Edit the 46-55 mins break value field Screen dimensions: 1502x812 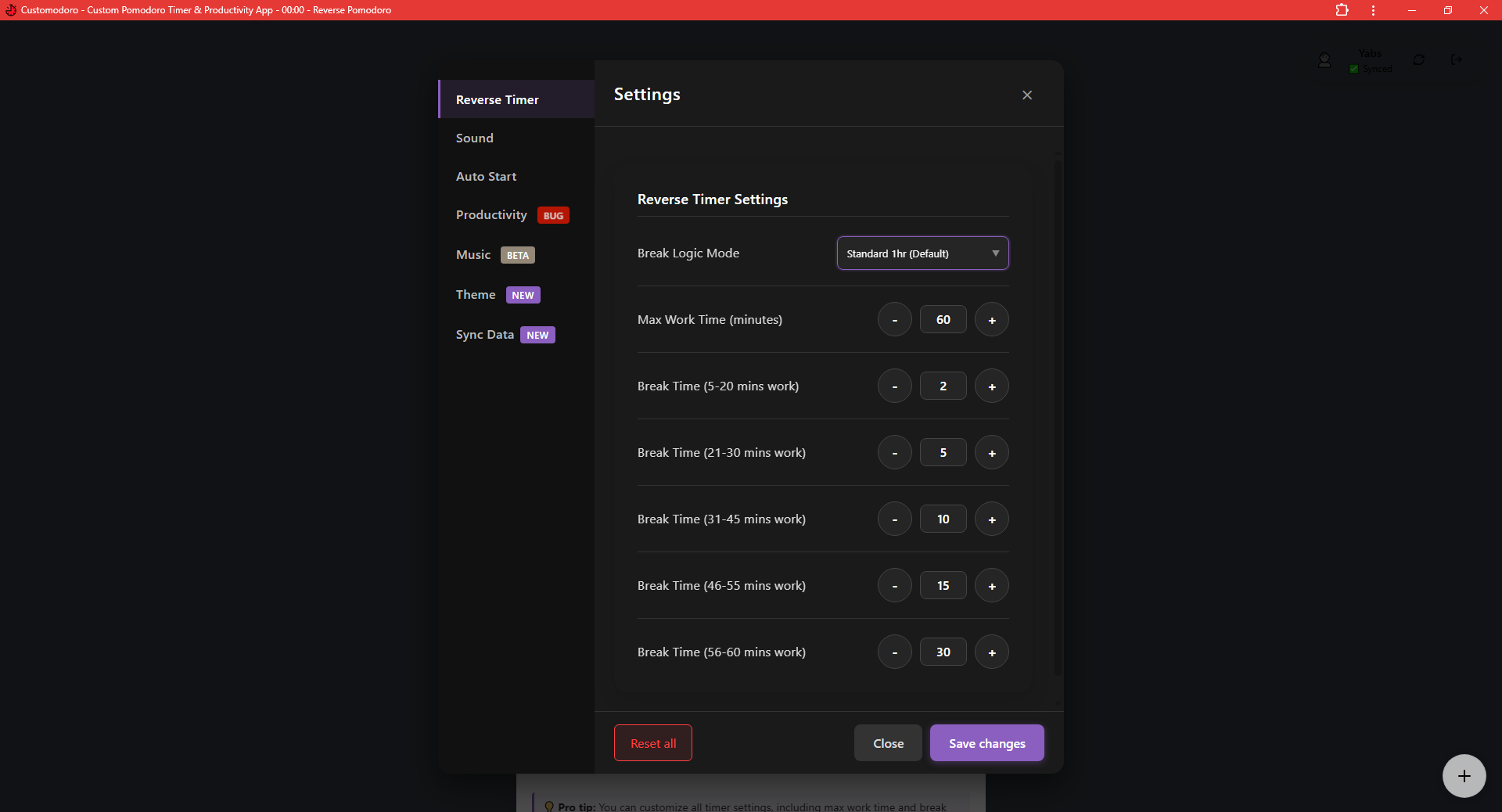pos(943,585)
